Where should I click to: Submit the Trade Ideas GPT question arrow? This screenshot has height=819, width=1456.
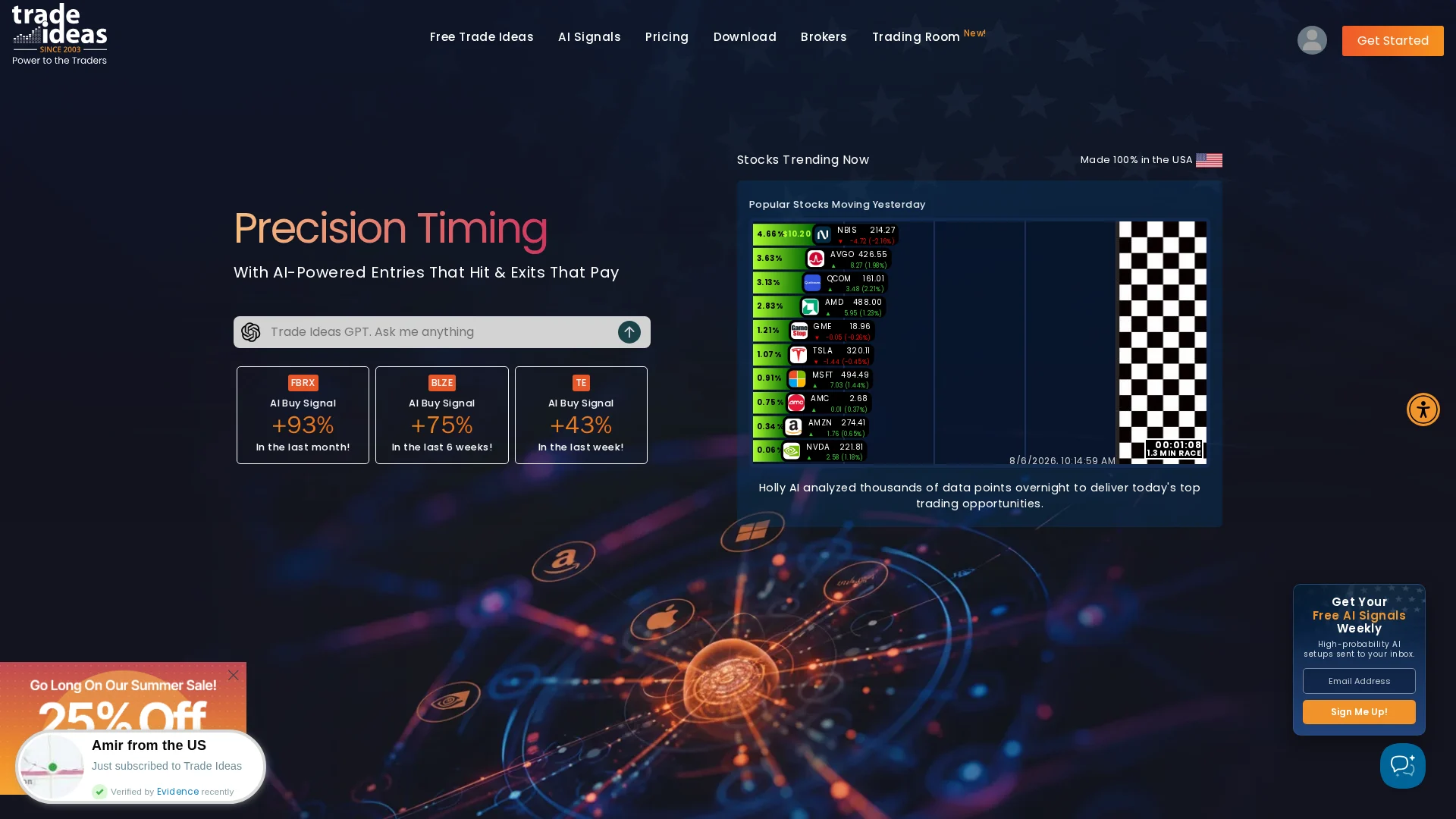pos(629,332)
